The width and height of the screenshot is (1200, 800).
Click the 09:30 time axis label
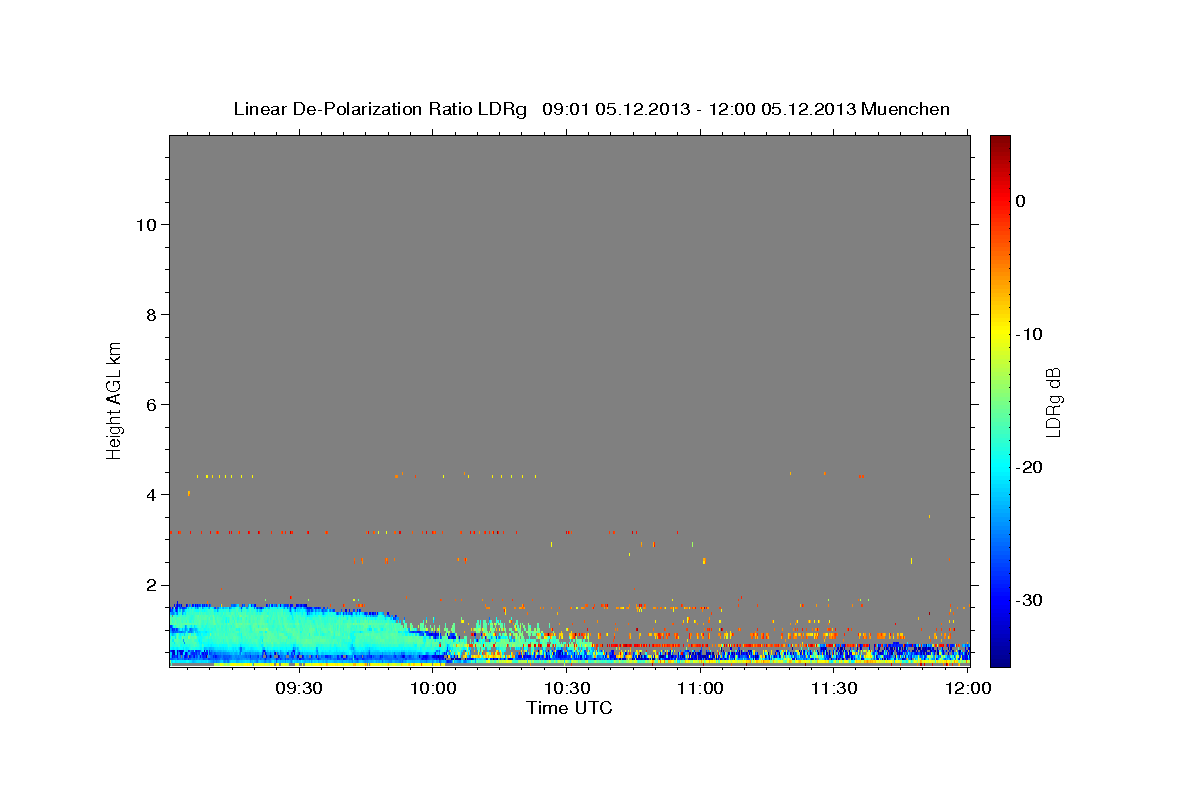click(x=298, y=688)
